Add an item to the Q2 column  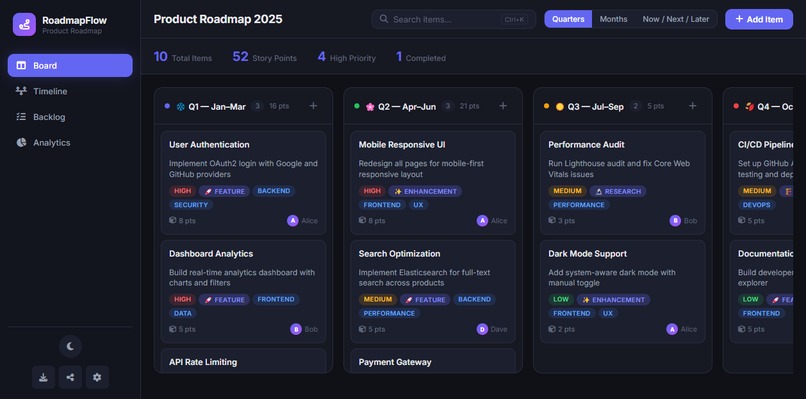(x=503, y=106)
